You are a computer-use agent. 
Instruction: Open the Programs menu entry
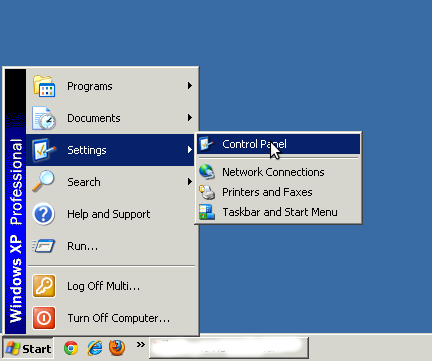click(111, 86)
